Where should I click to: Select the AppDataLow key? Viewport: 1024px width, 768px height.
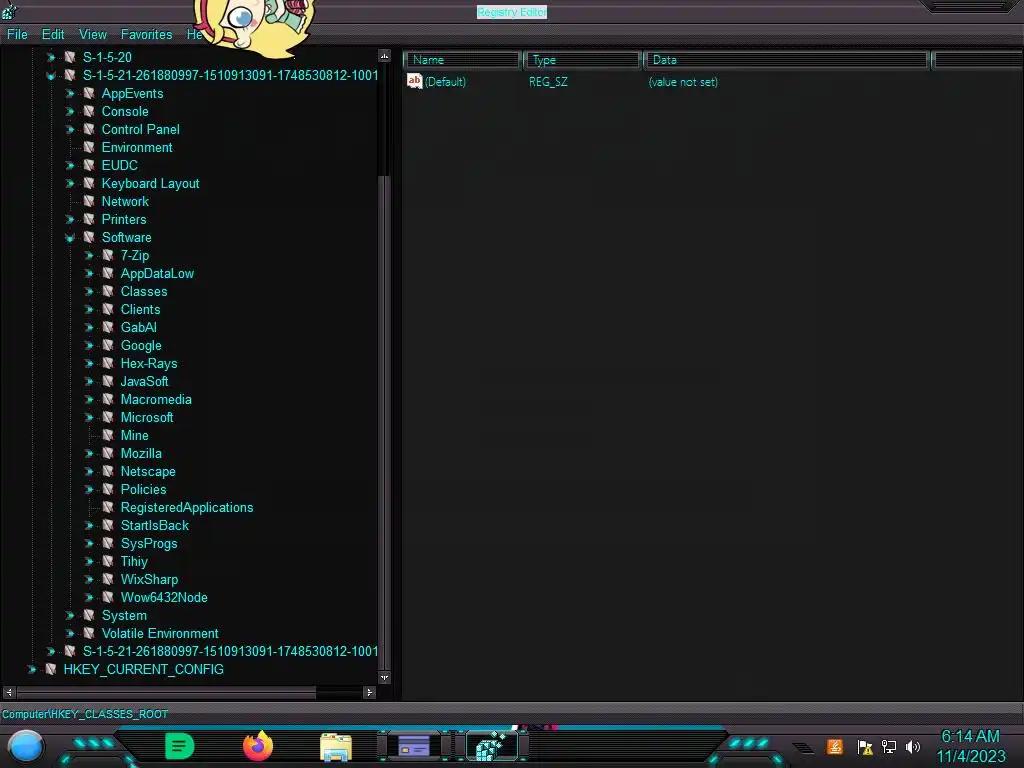[157, 274]
